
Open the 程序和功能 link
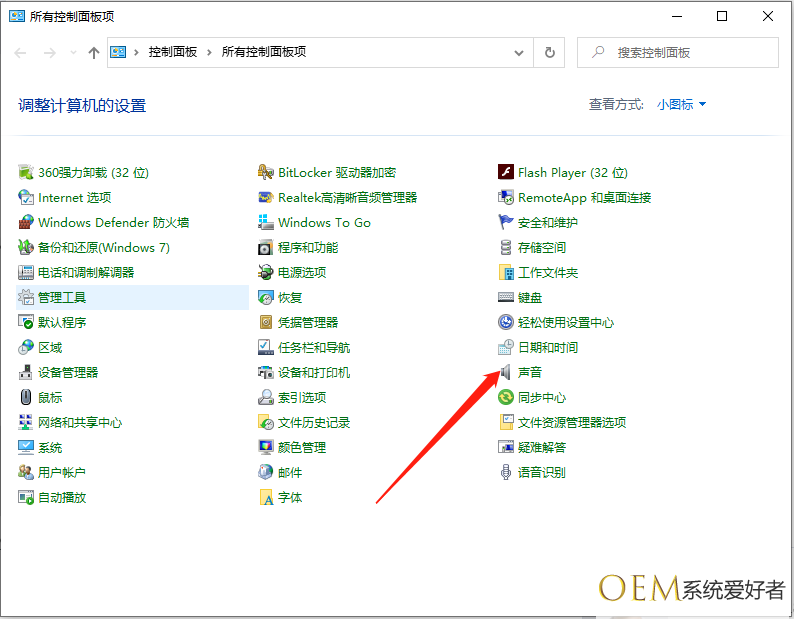tap(308, 247)
